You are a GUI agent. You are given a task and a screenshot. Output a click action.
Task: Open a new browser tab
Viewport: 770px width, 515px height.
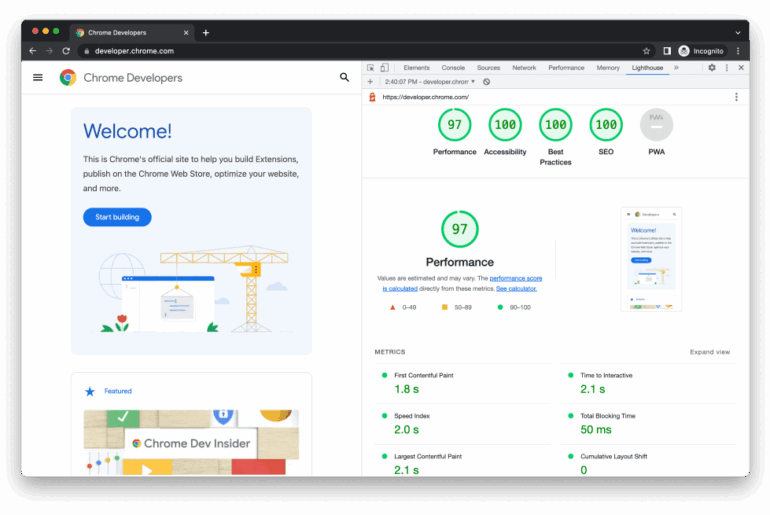pyautogui.click(x=206, y=32)
